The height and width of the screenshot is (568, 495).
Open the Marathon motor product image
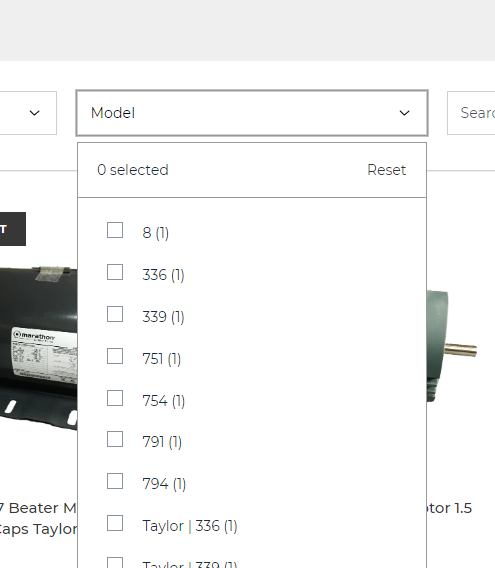click(x=38, y=349)
